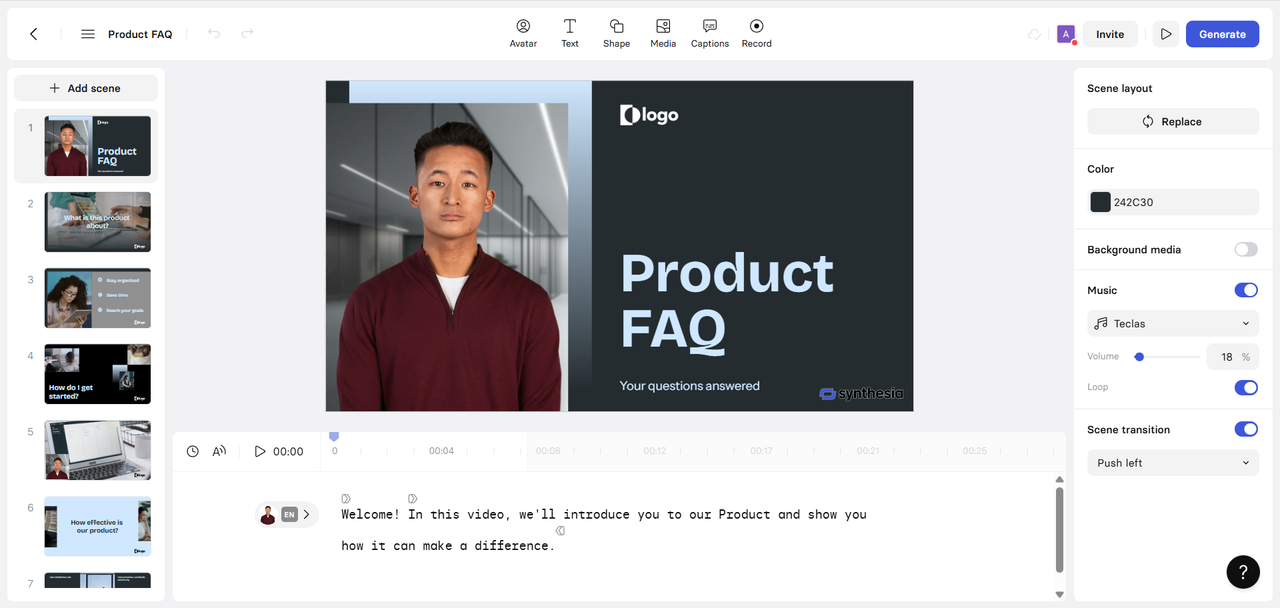Turn off the Music toggle
This screenshot has width=1280, height=608.
[1246, 290]
